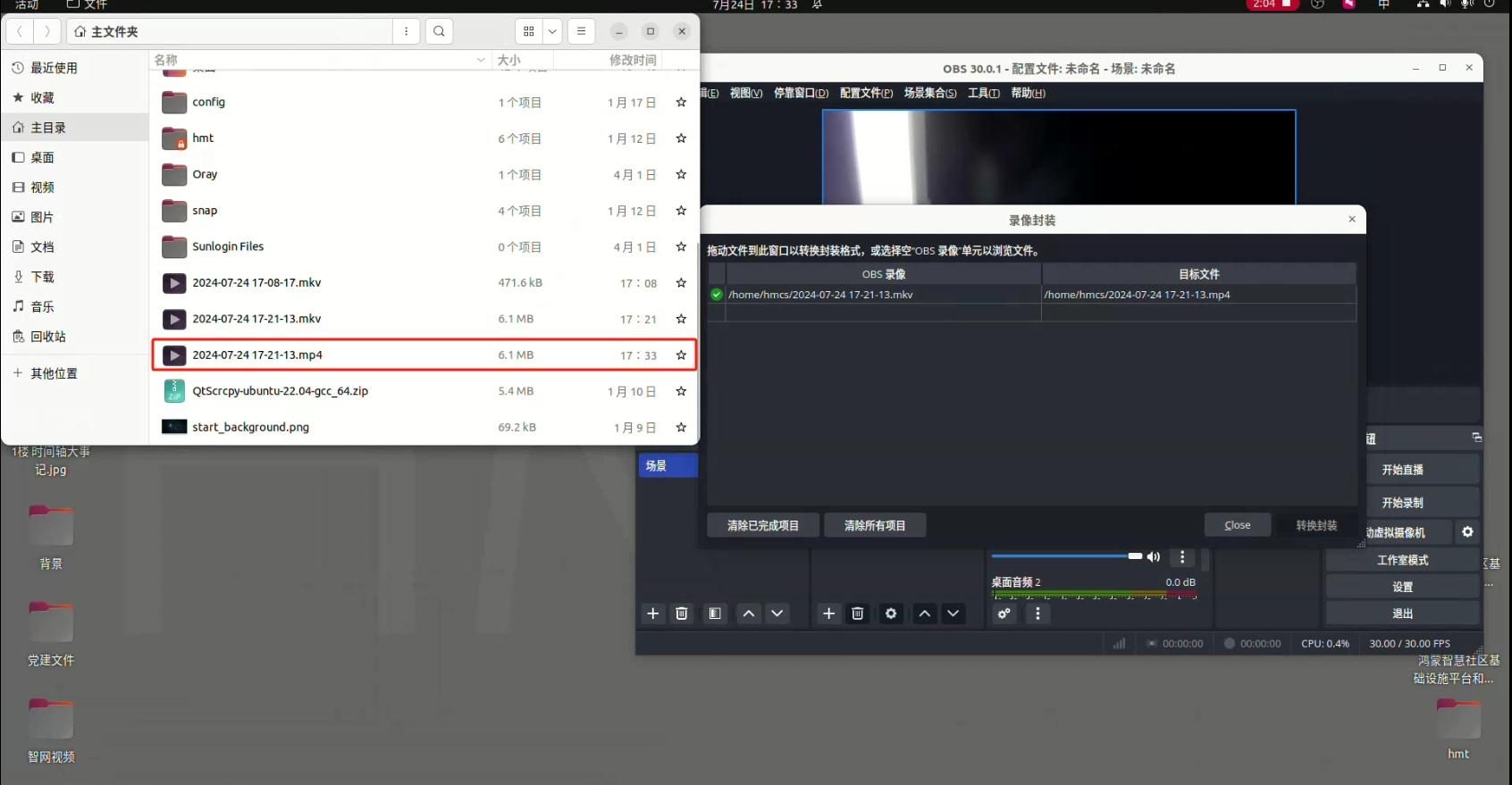Viewport: 1512px width, 785px height.
Task: Switch file manager to grid view
Action: (x=529, y=31)
